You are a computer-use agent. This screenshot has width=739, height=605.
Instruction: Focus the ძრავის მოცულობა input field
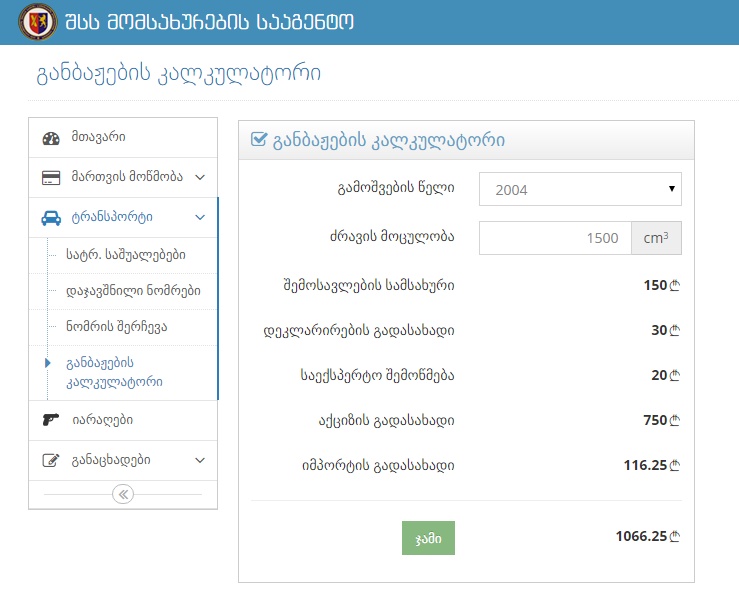[555, 238]
